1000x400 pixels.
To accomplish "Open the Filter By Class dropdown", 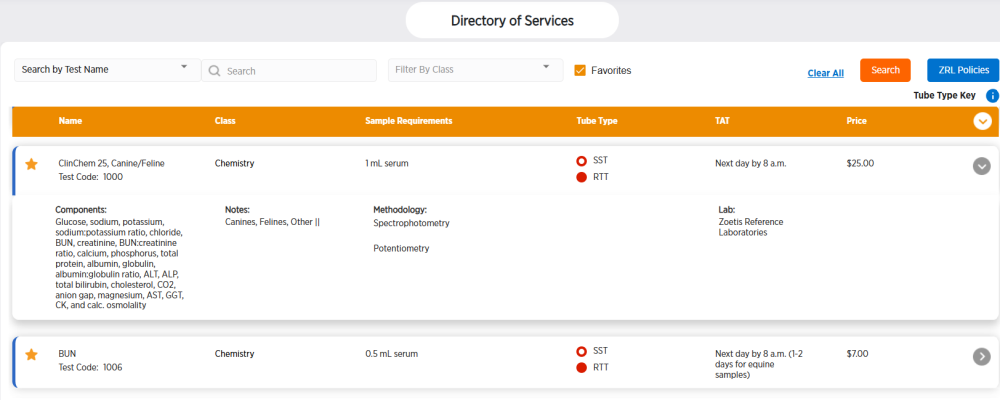I will pyautogui.click(x=476, y=70).
